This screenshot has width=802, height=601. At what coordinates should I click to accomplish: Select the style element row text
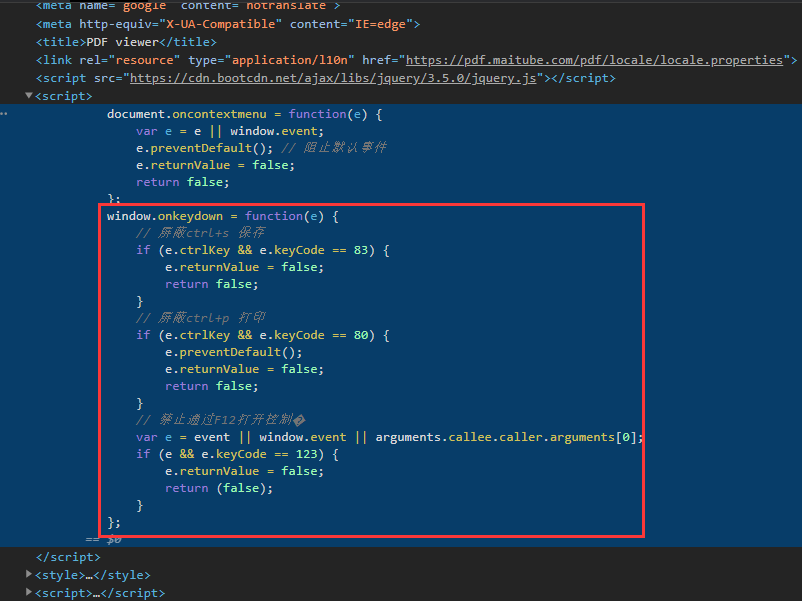pos(93,575)
